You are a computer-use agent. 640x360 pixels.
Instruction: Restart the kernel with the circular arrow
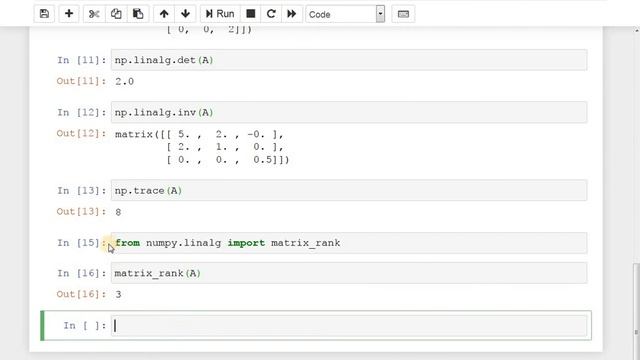click(271, 14)
